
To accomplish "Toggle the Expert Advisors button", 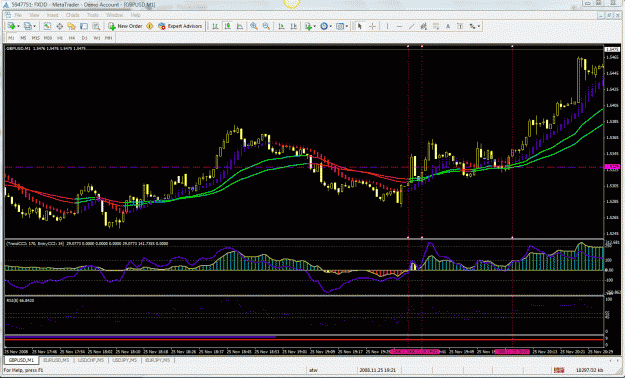I will tap(180, 26).
